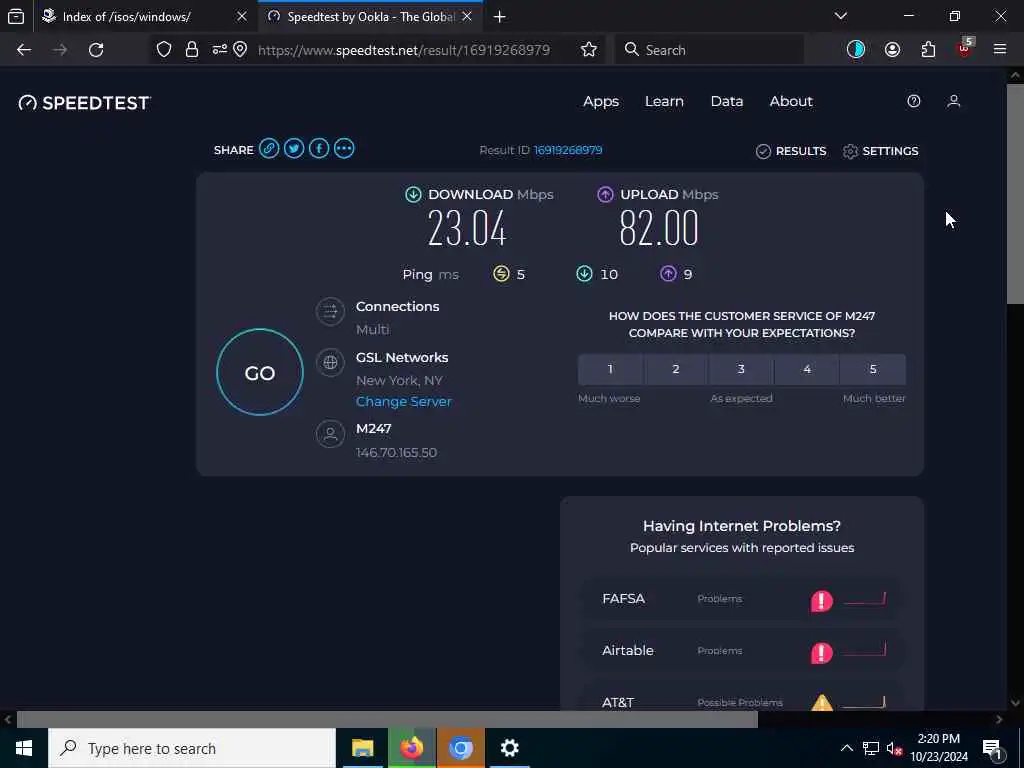The height and width of the screenshot is (768, 1024).
Task: Expand the list all tabs dropdown
Action: [x=841, y=16]
